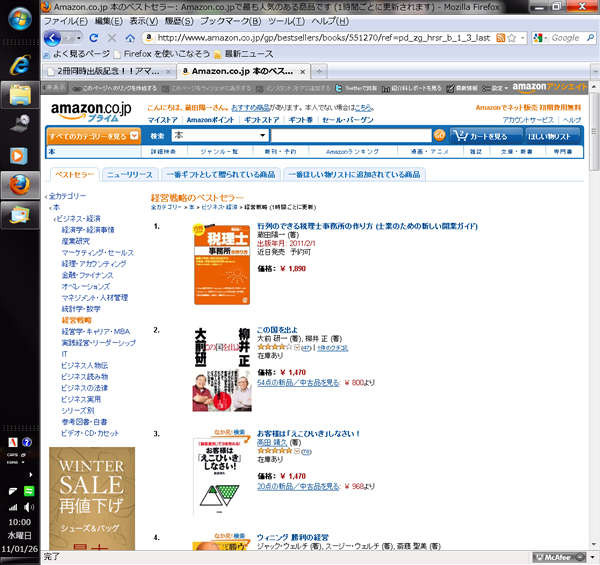
Task: Click the Amazon search text field
Action: click(x=351, y=135)
